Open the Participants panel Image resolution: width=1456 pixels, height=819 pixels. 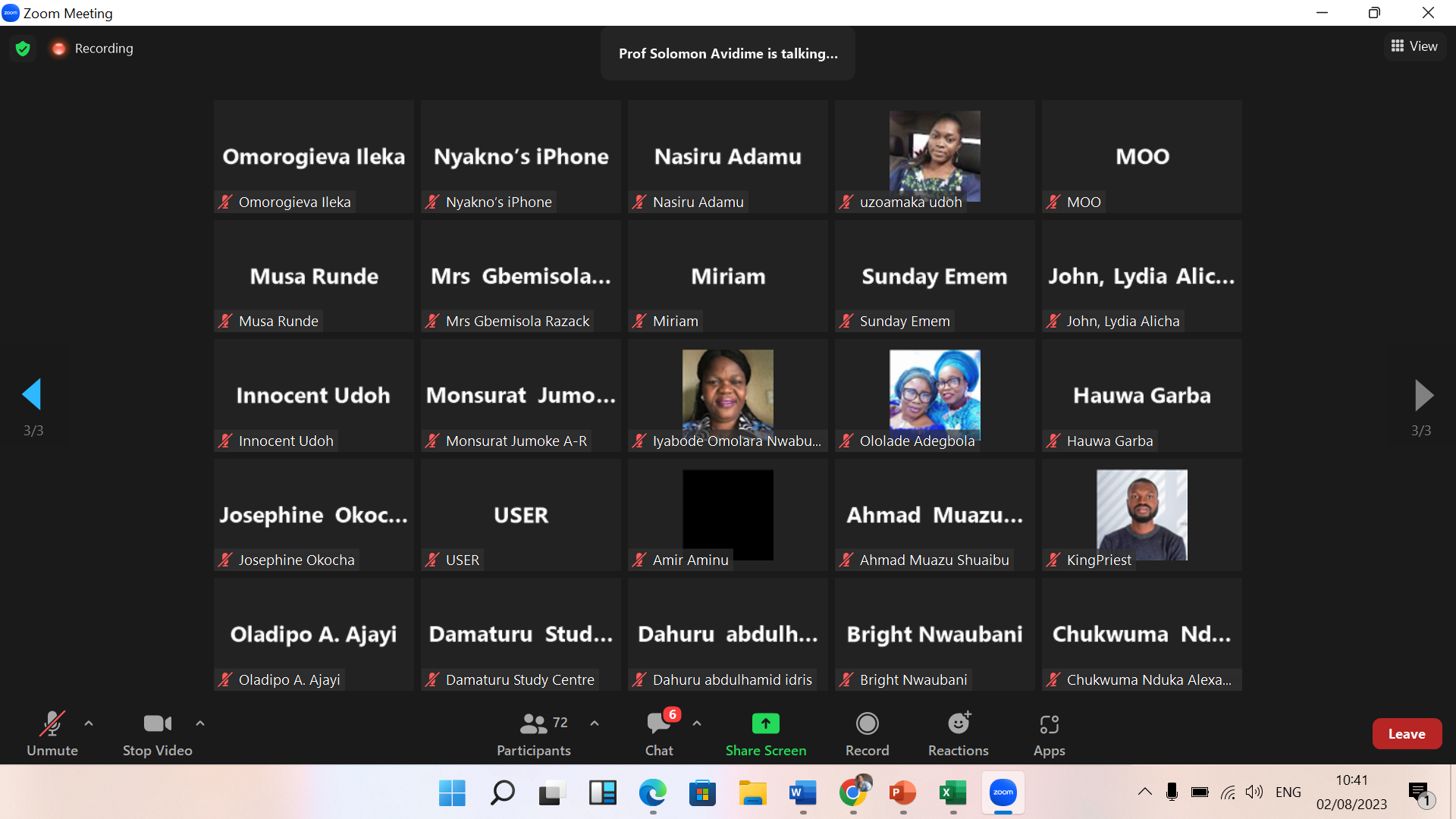pyautogui.click(x=534, y=734)
